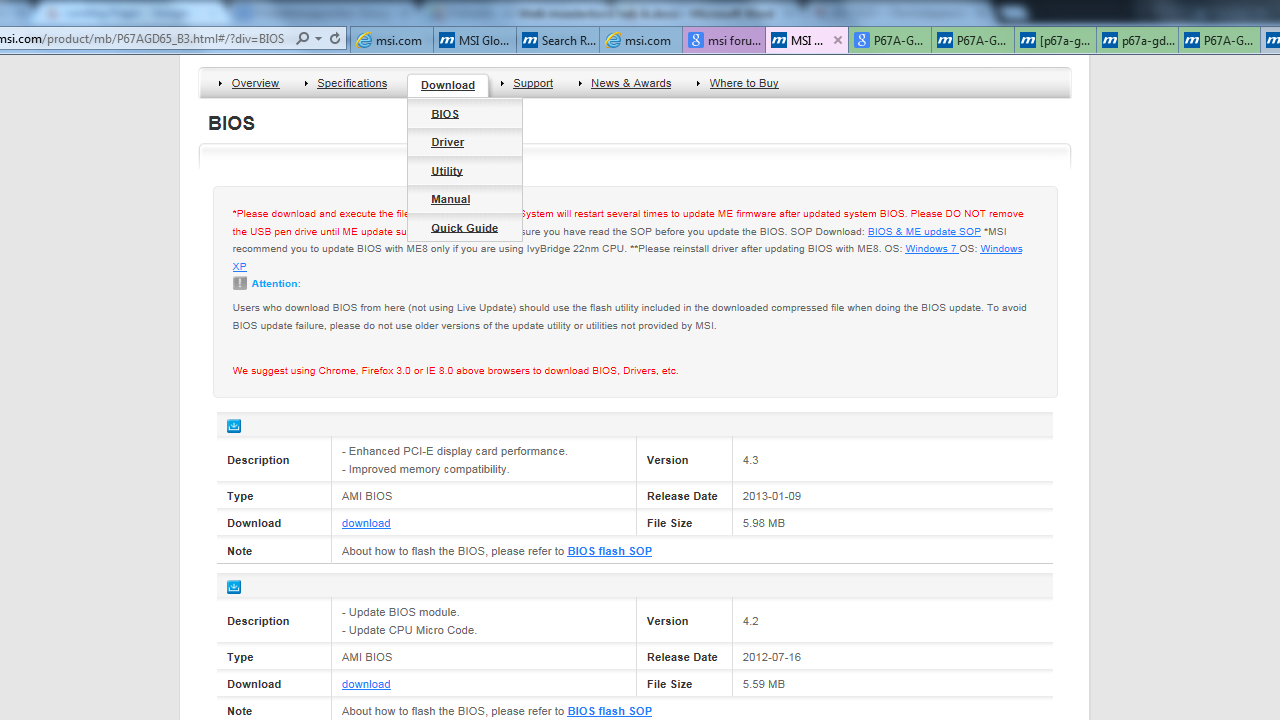Click the Windows 7 OS link
The width and height of the screenshot is (1280, 720).
point(931,249)
